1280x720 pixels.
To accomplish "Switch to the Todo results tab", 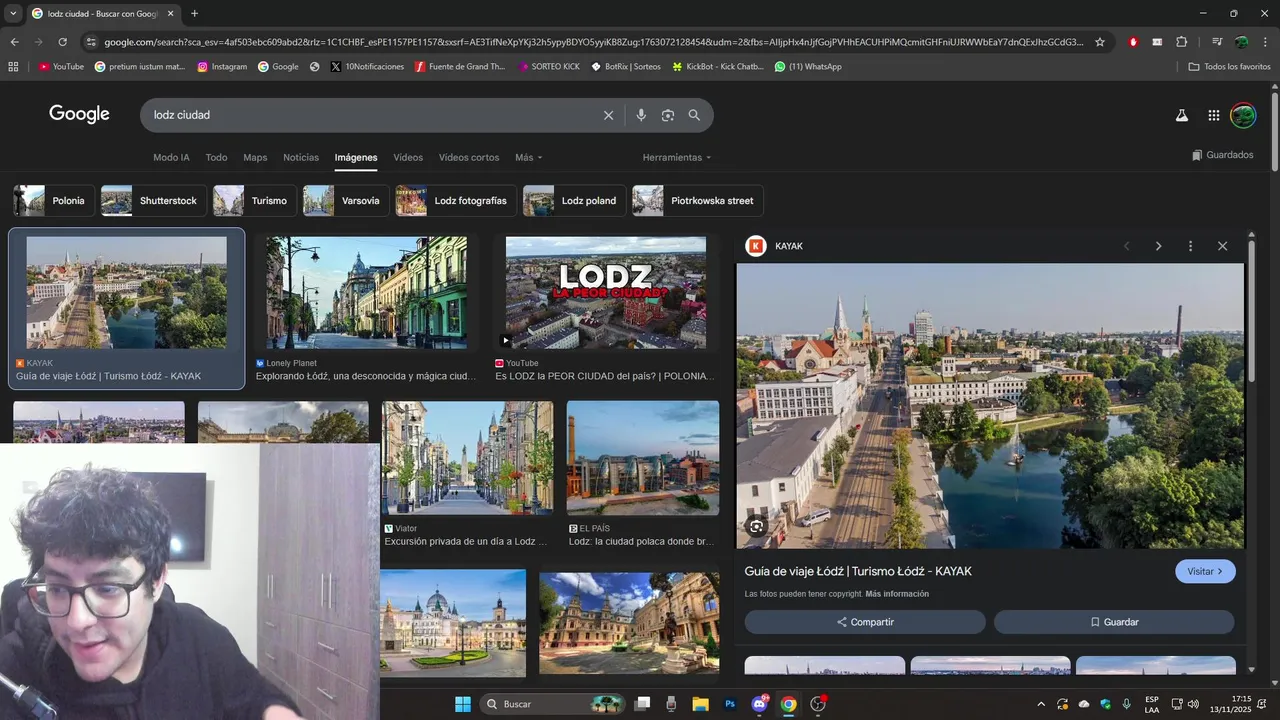I will pos(216,157).
